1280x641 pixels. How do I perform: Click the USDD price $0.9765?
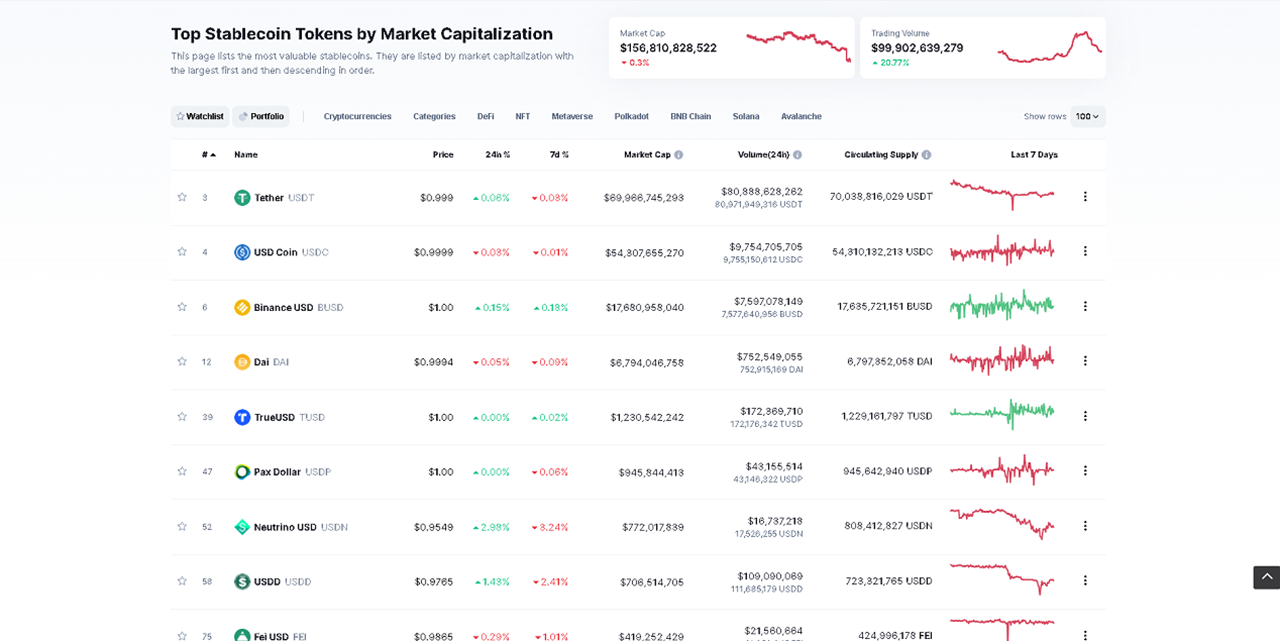tap(434, 582)
